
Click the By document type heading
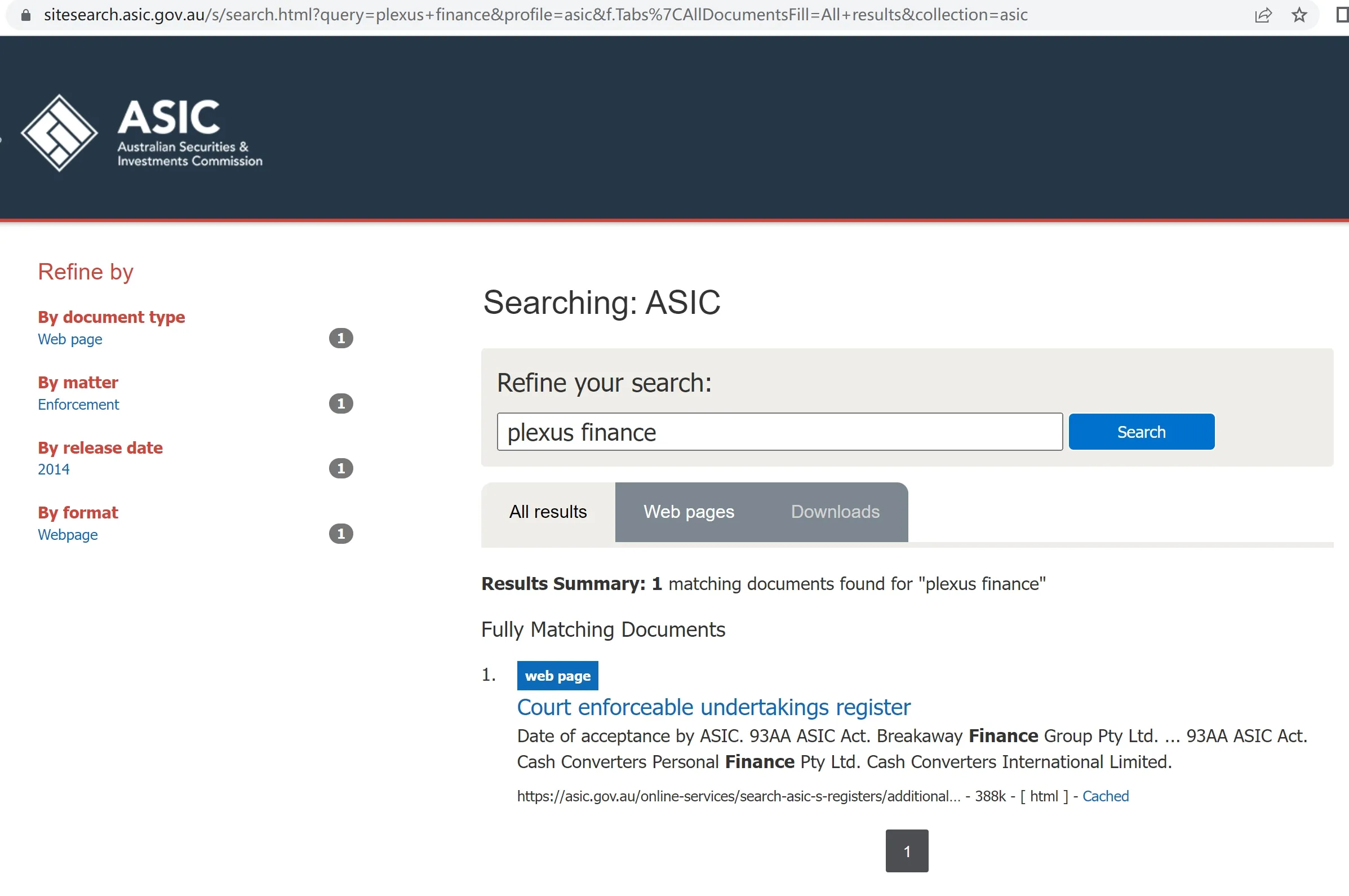112,317
